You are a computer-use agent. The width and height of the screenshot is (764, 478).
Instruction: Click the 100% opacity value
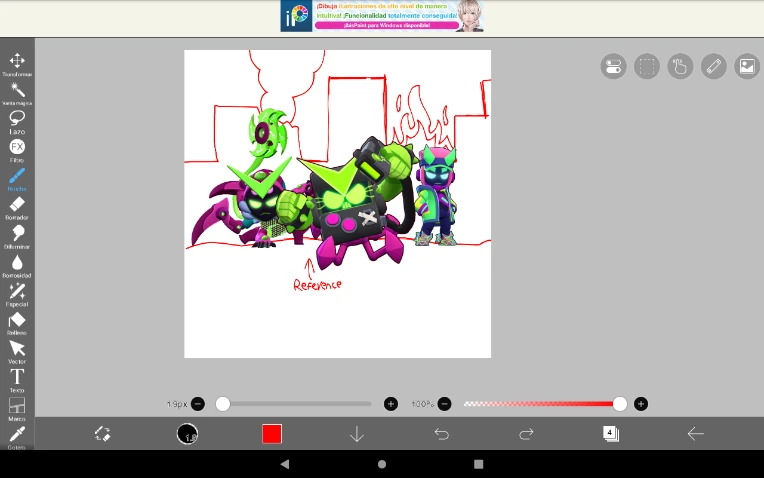422,404
